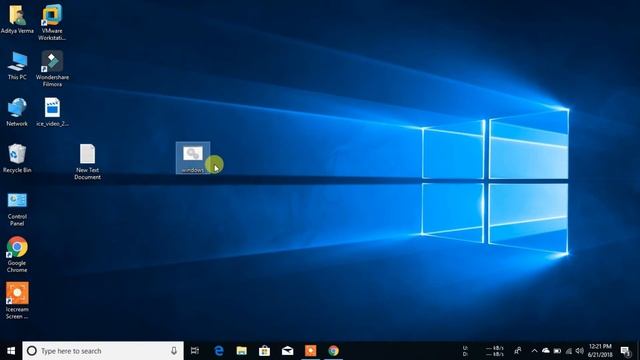This screenshot has height=360, width=640.
Task: Select the Network desktop icon
Action: pos(17,112)
